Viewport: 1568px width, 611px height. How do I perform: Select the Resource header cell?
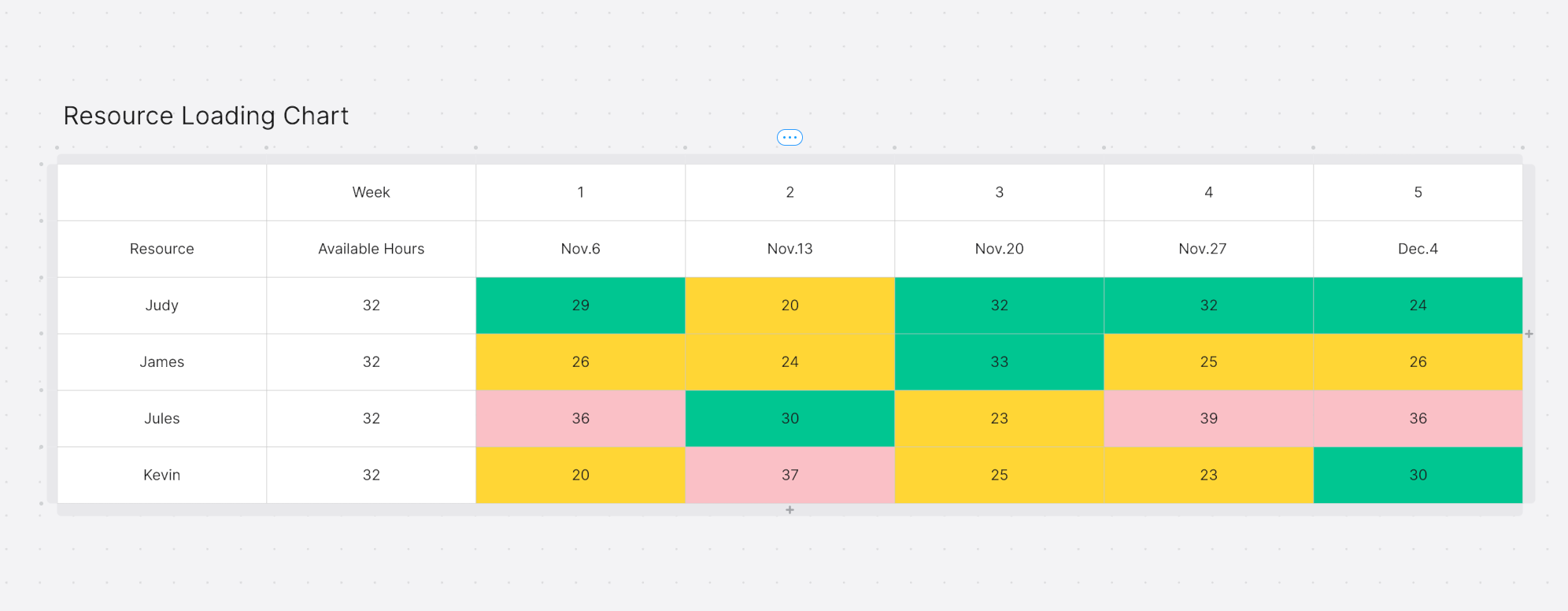161,249
